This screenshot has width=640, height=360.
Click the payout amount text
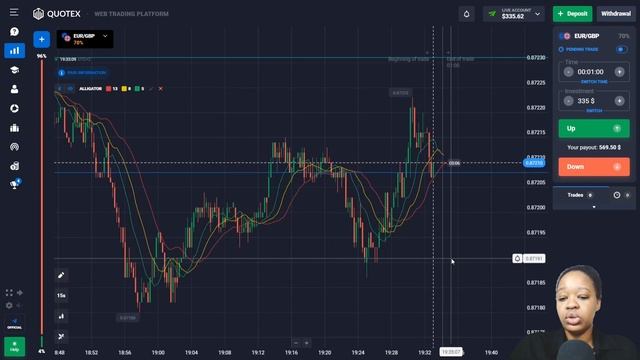[x=610, y=147]
